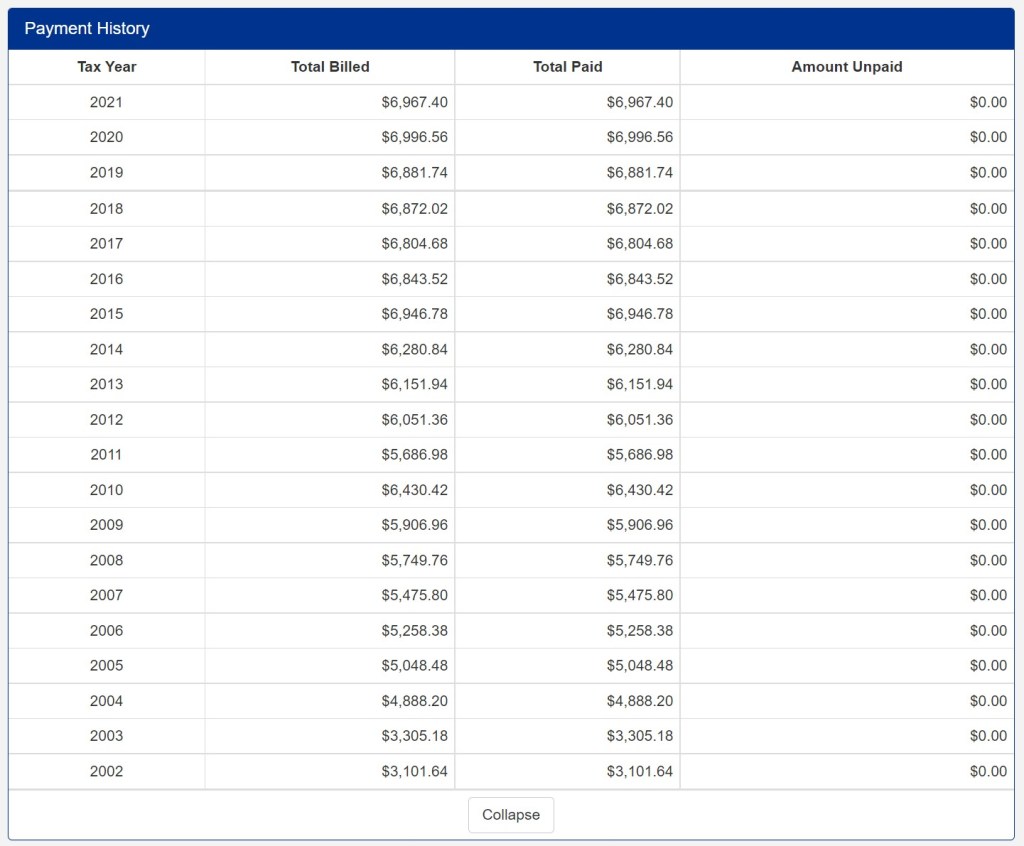Click the Payment History panel header

(x=87, y=28)
